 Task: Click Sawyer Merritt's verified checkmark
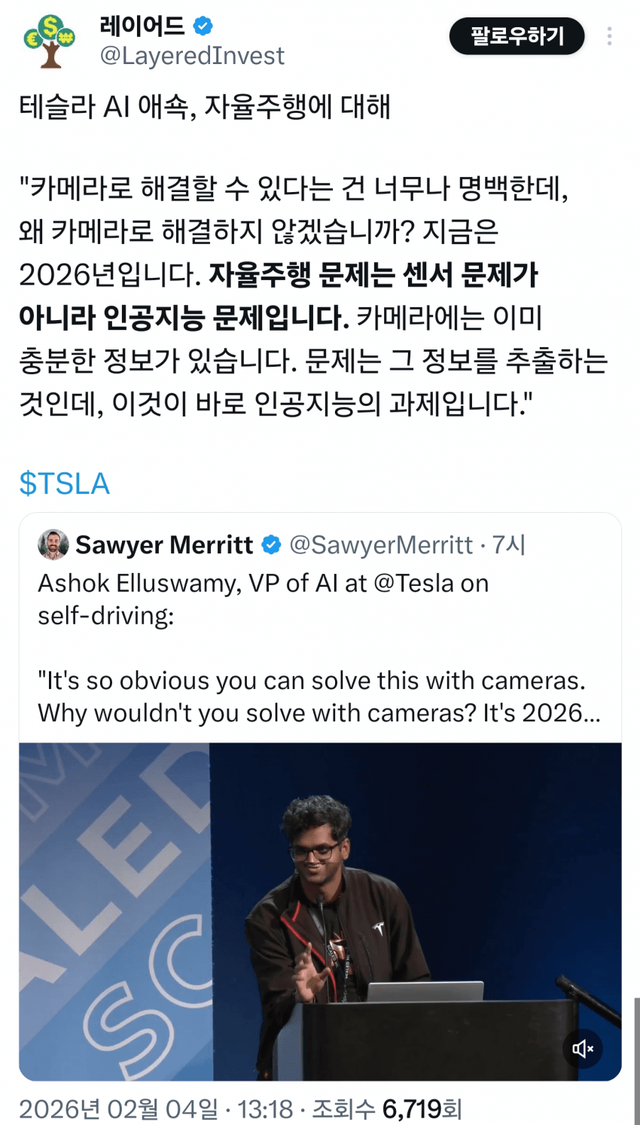tap(270, 544)
